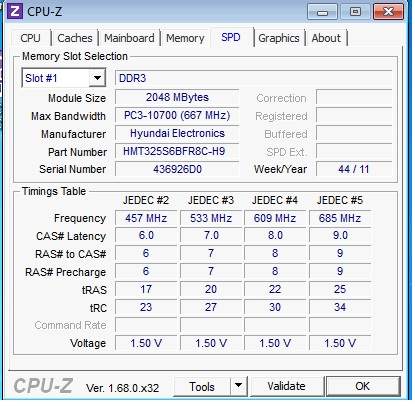Click the restore window button

click(355, 12)
